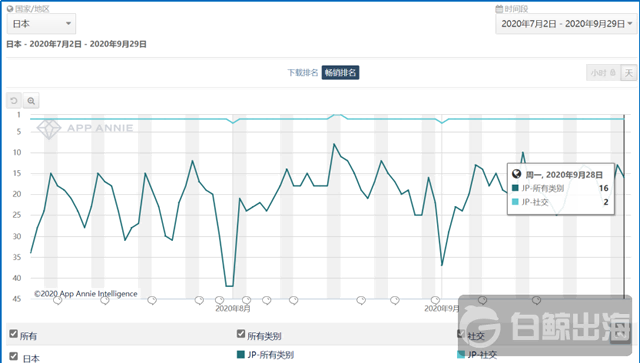Image resolution: width=640 pixels, height=363 pixels.
Task: Click the globe icon in the chart tooltip
Action: click(516, 174)
